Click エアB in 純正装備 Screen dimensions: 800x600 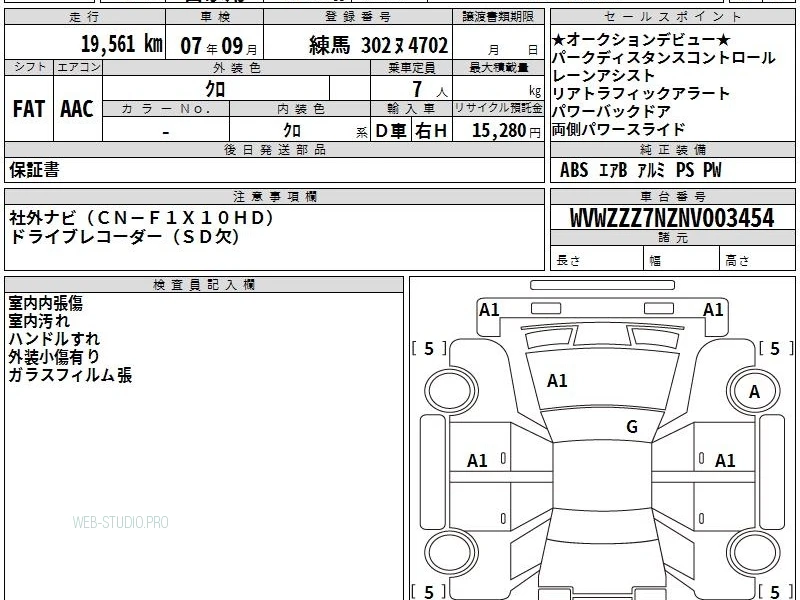click(613, 170)
